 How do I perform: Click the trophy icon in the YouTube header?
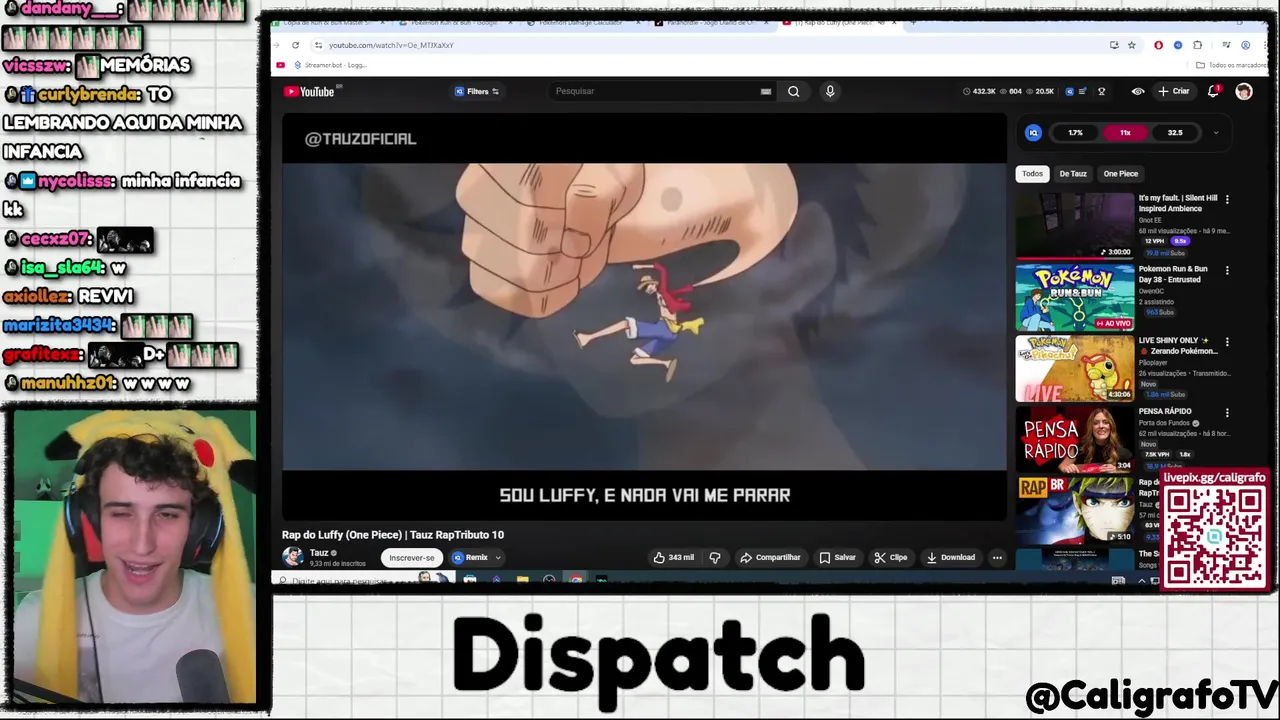click(1102, 91)
